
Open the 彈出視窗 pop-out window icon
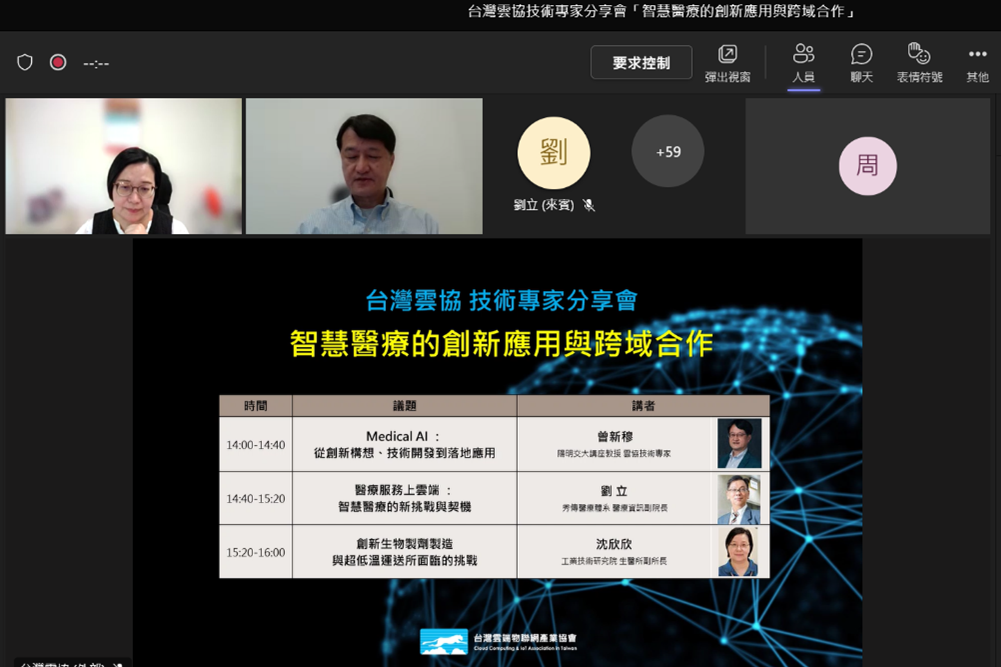(x=727, y=63)
